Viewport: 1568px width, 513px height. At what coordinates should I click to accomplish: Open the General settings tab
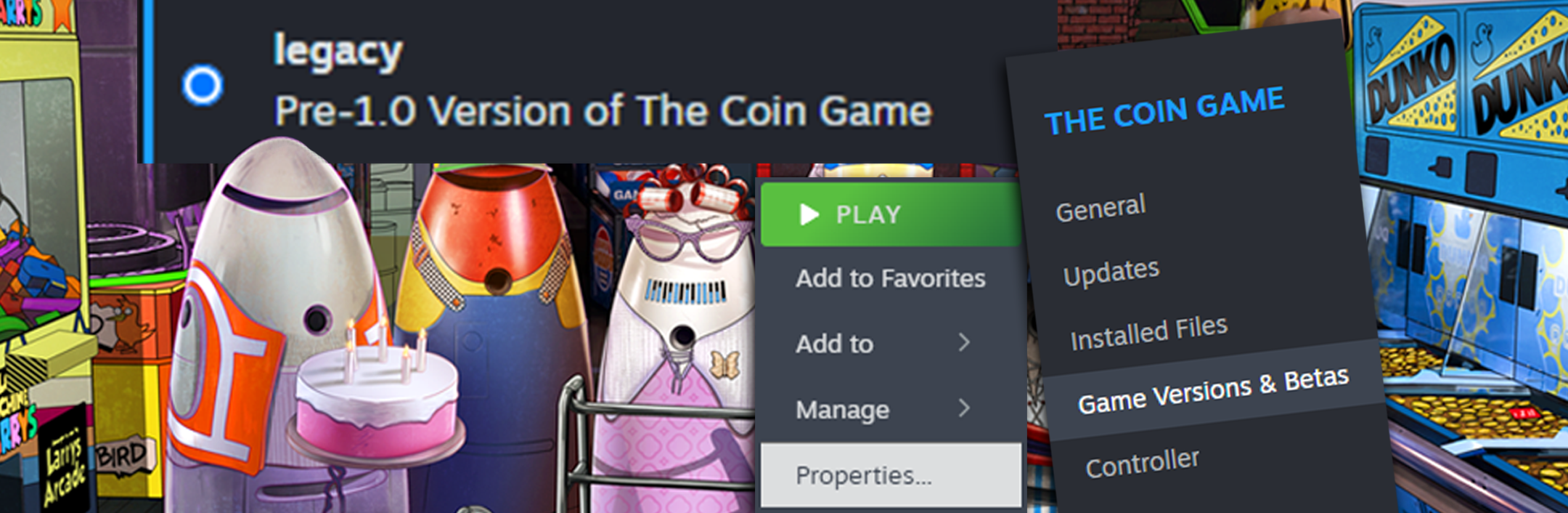point(1101,209)
